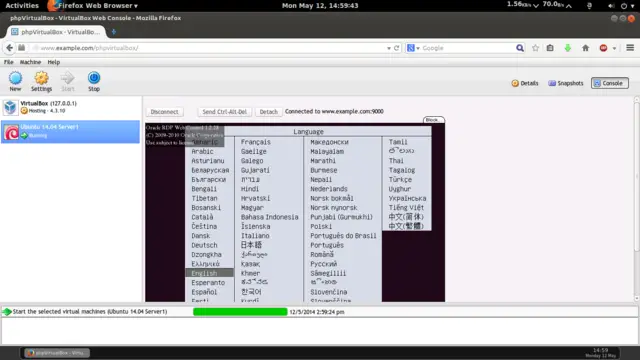
Task: Click the Disconnect button
Action: coord(164,112)
